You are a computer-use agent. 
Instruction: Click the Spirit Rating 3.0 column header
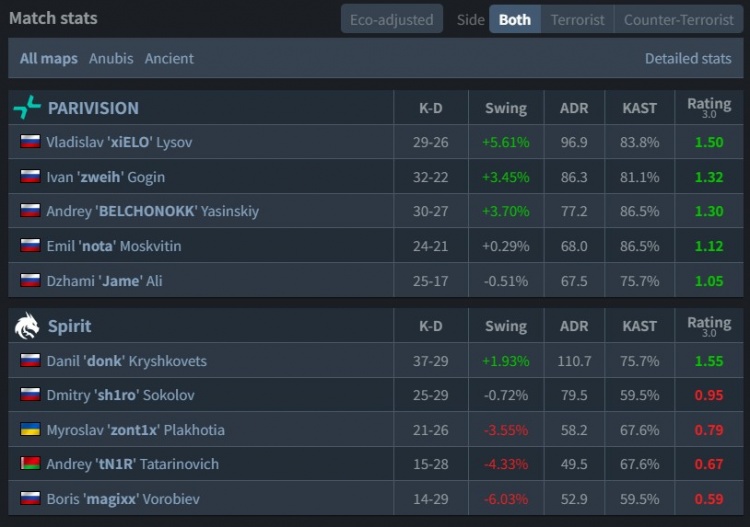pos(709,326)
